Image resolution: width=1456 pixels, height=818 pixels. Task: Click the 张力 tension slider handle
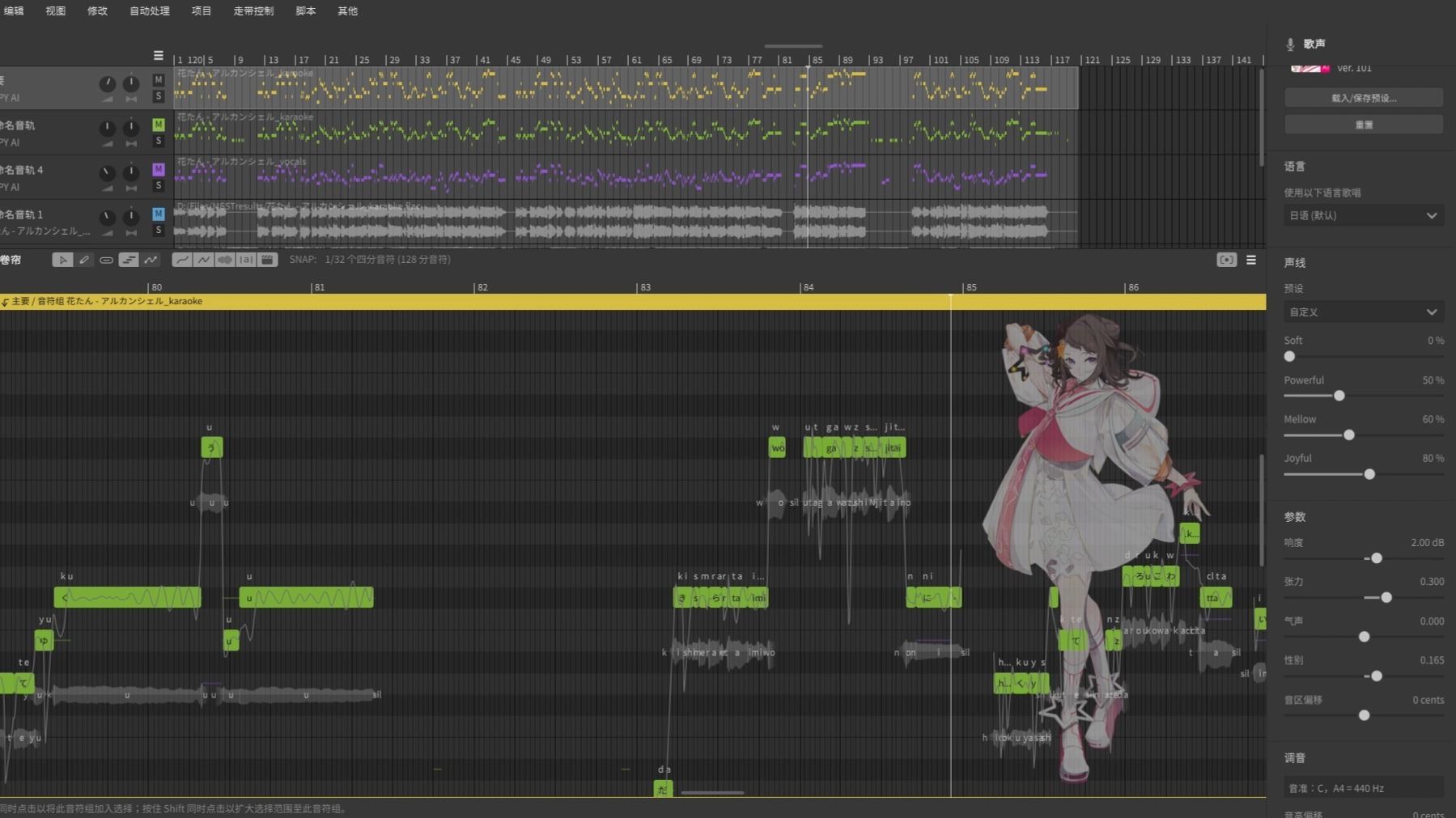pyautogui.click(x=1386, y=597)
